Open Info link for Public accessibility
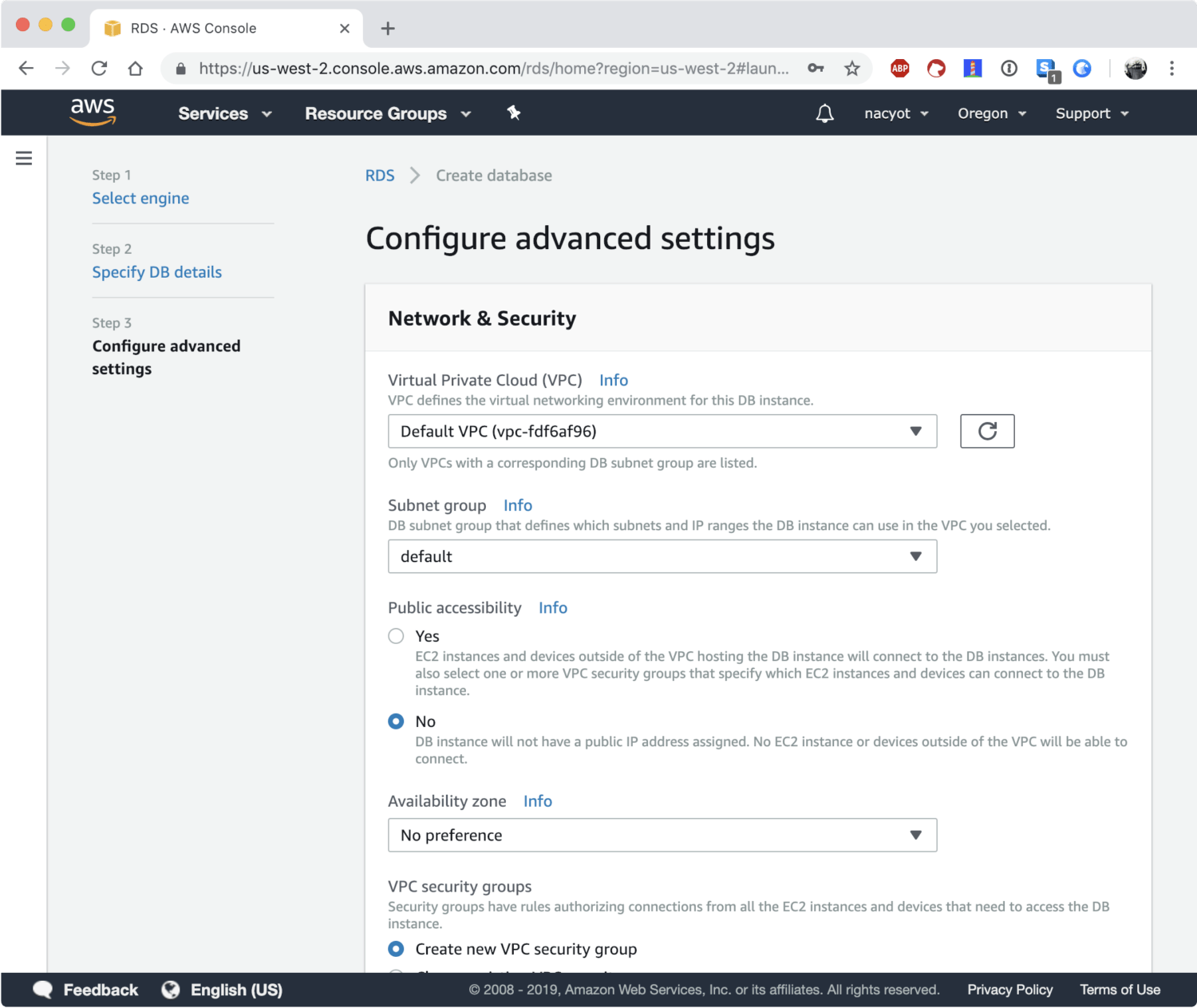The height and width of the screenshot is (1008, 1197). point(553,607)
